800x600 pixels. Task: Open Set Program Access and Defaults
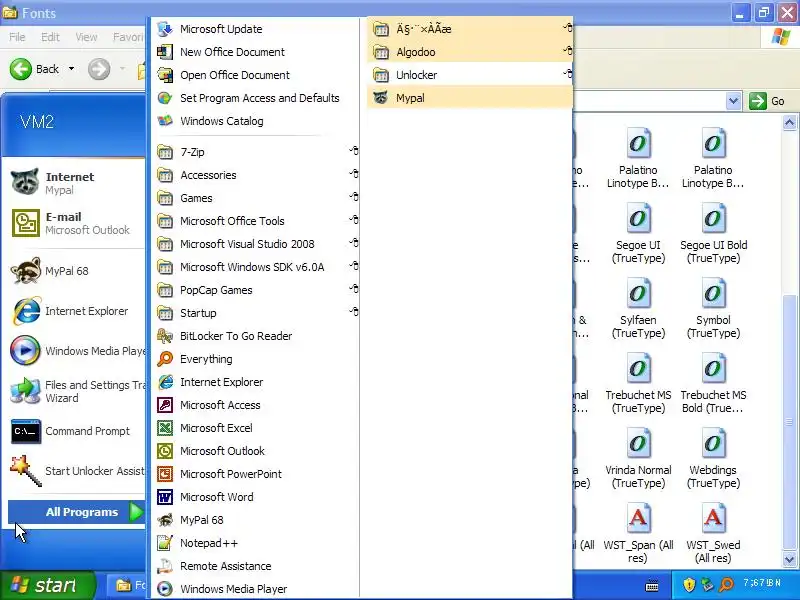tap(256, 98)
